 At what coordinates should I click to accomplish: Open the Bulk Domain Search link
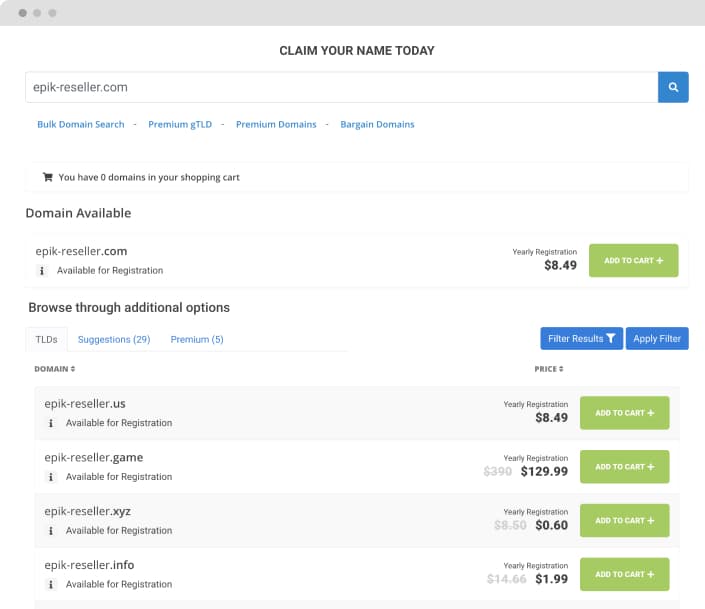[x=80, y=124]
